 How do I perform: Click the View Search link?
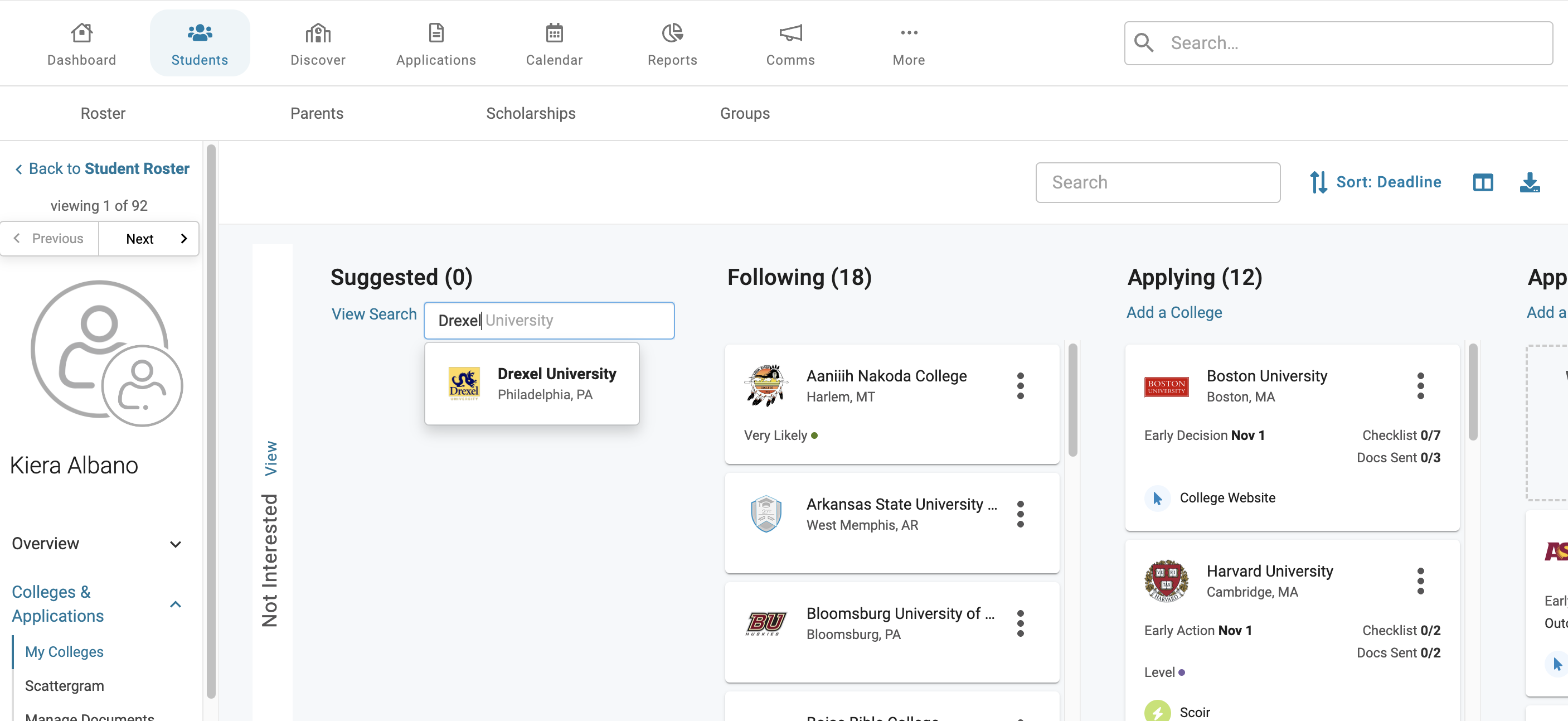(373, 314)
